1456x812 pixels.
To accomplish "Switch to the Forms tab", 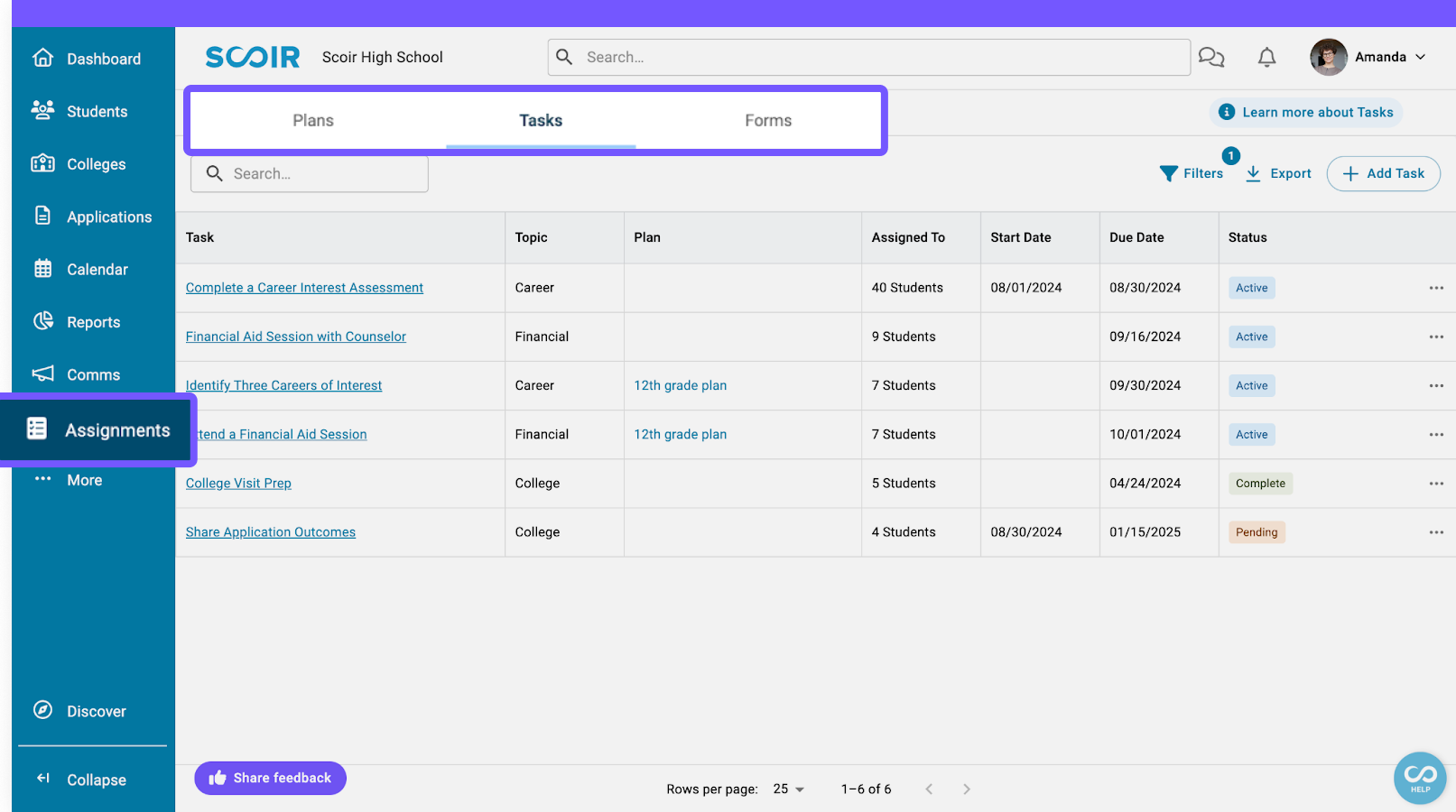I will [x=768, y=120].
